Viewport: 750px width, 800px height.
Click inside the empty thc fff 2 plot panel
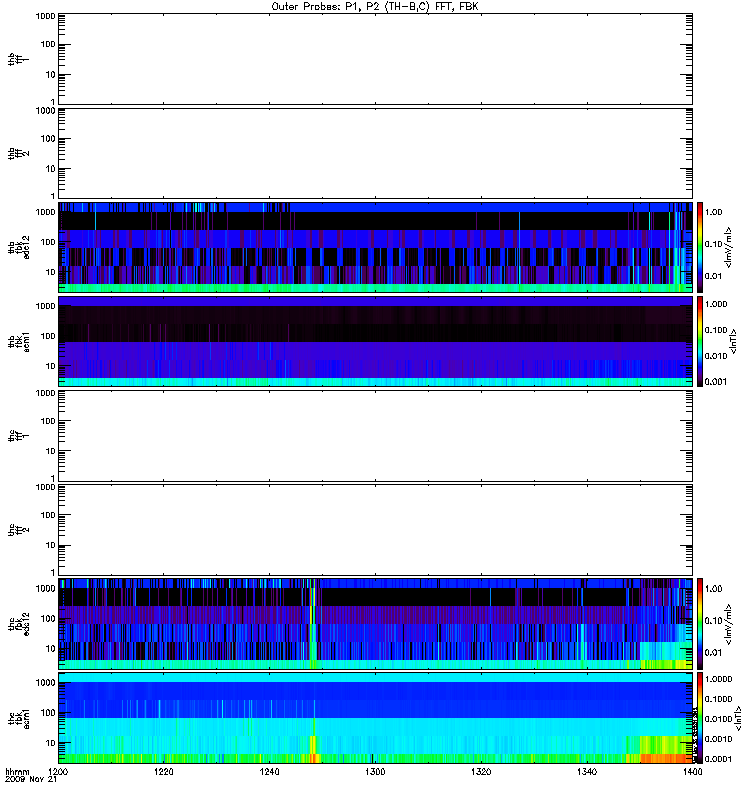click(x=375, y=530)
